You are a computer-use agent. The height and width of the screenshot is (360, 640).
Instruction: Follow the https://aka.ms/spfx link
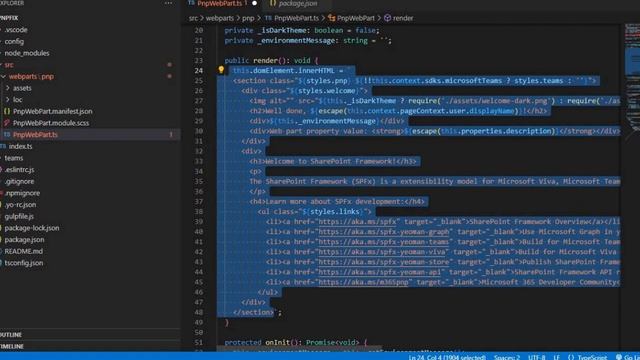(357, 222)
